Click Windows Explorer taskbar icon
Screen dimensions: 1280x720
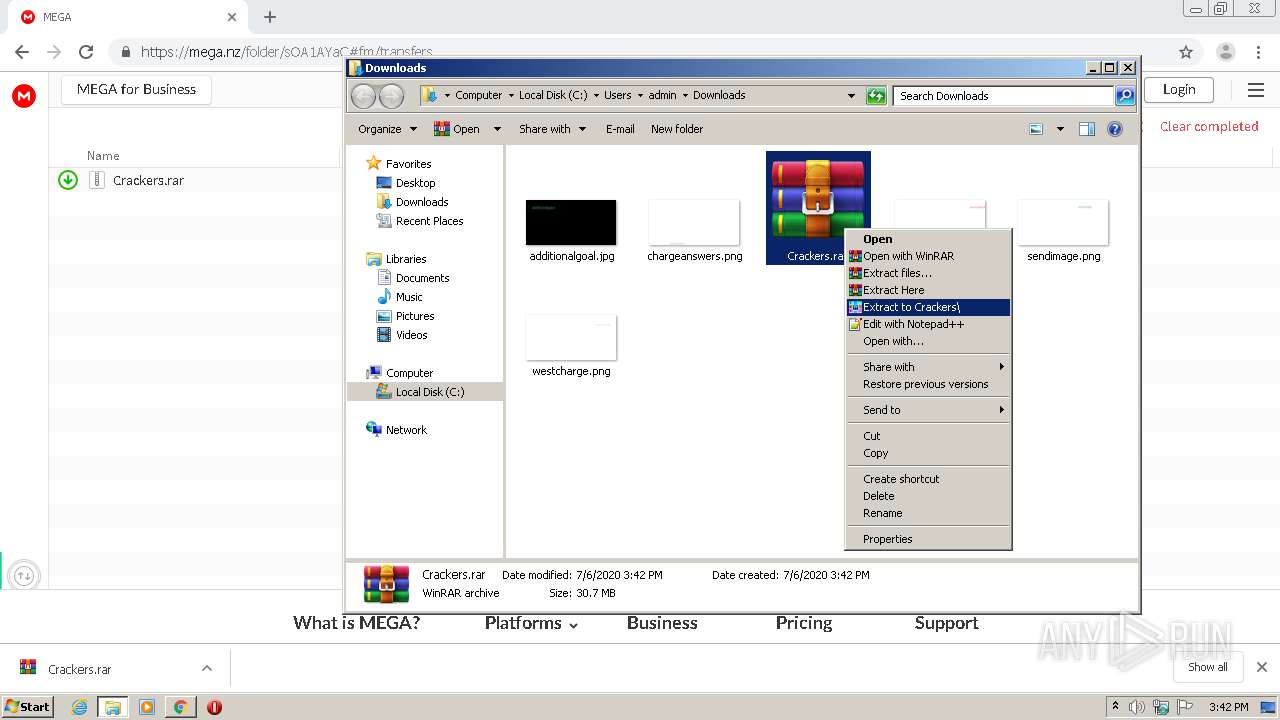[113, 707]
